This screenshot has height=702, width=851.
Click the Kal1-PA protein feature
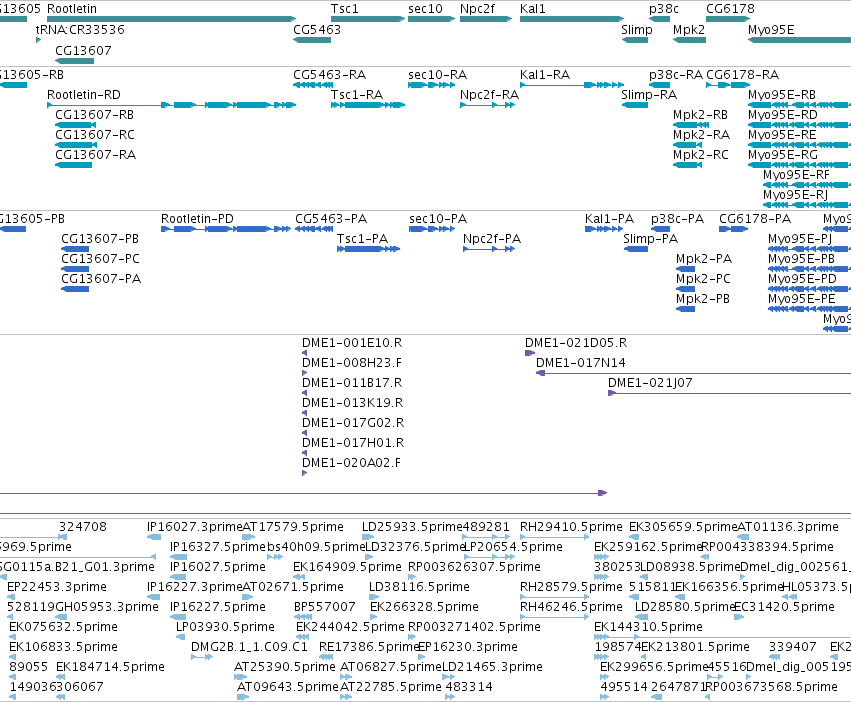pyautogui.click(x=605, y=229)
